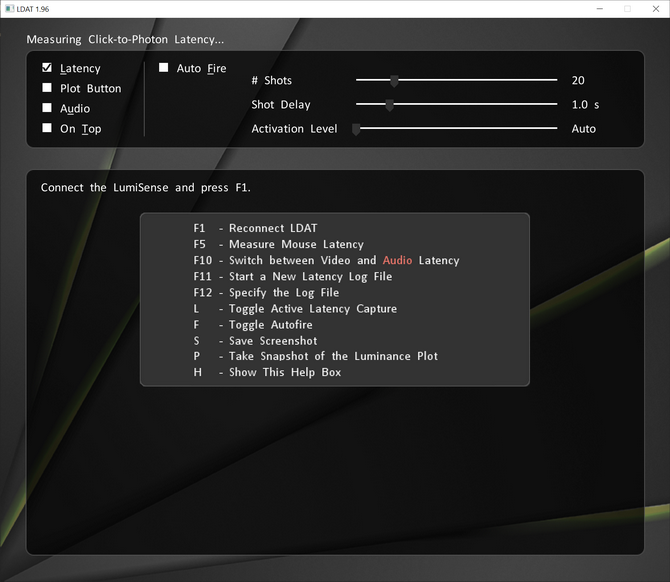Click the LDAT 1.96 window title

[33, 9]
